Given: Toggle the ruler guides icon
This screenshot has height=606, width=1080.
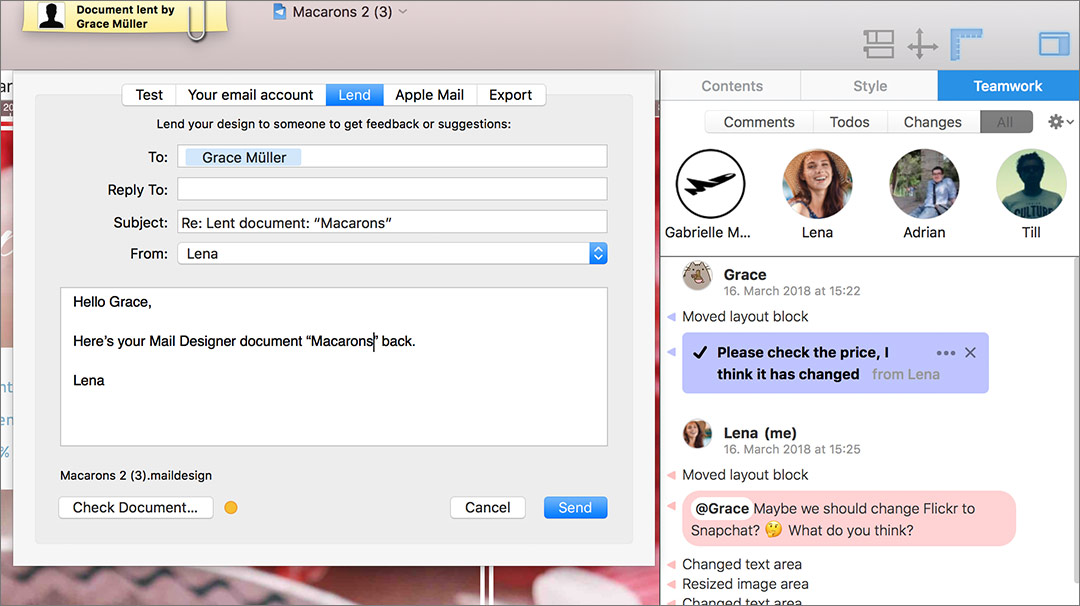Looking at the screenshot, I should click(x=966, y=45).
